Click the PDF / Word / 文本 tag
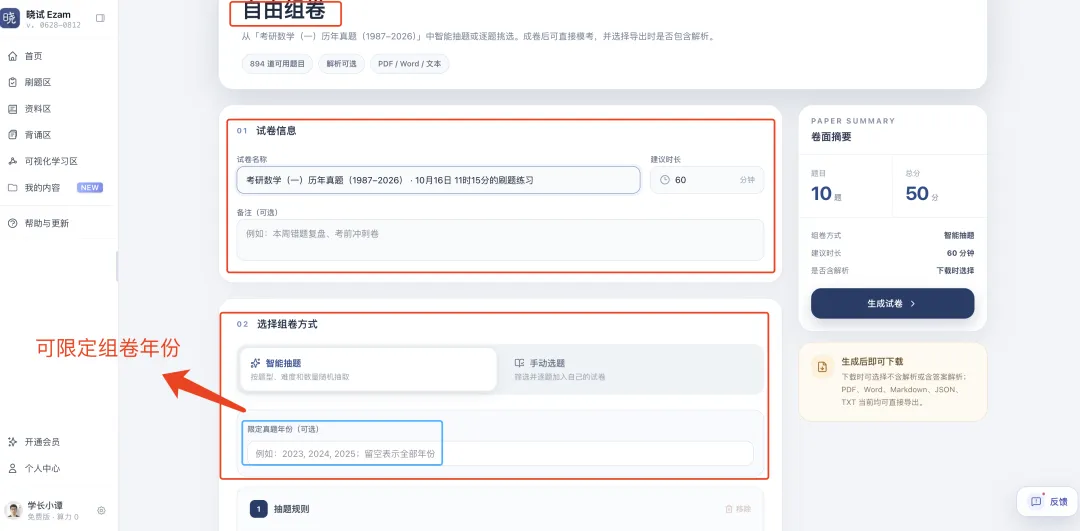The width and height of the screenshot is (1080, 531). point(410,64)
